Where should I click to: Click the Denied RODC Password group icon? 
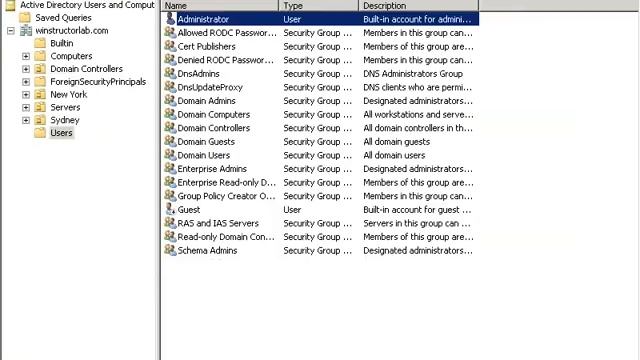click(x=170, y=59)
